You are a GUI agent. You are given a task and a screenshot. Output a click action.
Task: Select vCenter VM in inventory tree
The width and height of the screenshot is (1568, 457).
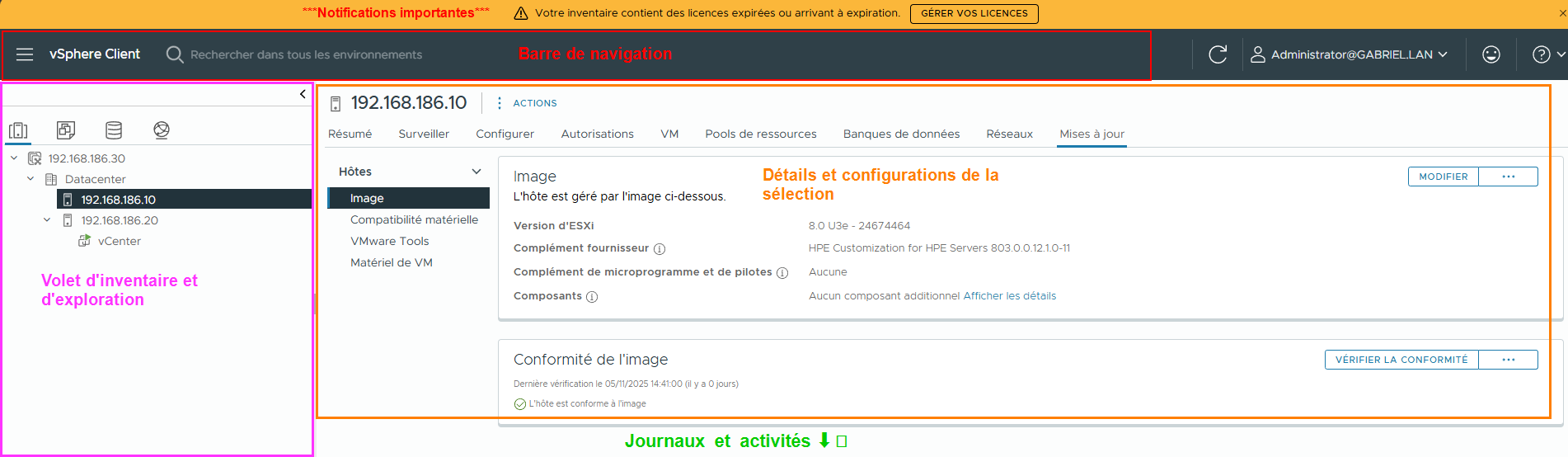[119, 241]
